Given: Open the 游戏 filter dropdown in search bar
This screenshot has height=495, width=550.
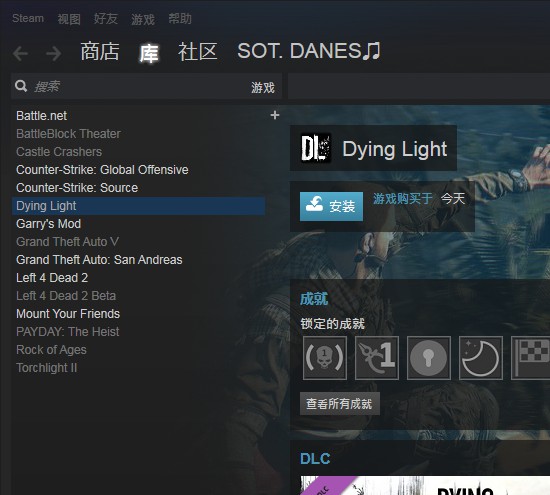Looking at the screenshot, I should click(x=263, y=87).
